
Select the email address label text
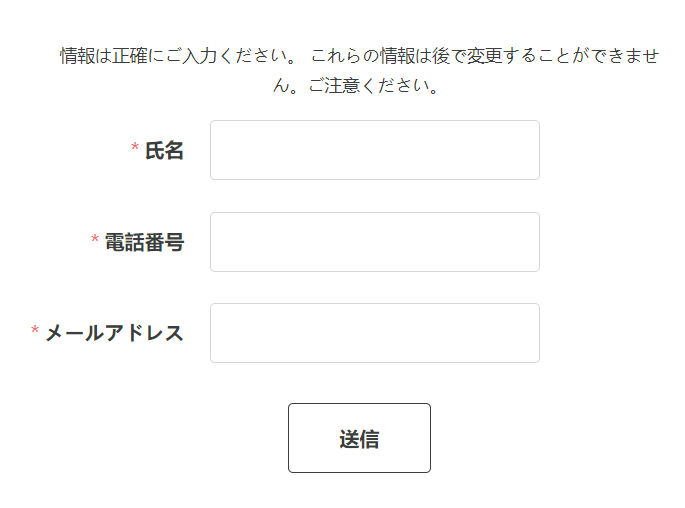pyautogui.click(x=114, y=333)
